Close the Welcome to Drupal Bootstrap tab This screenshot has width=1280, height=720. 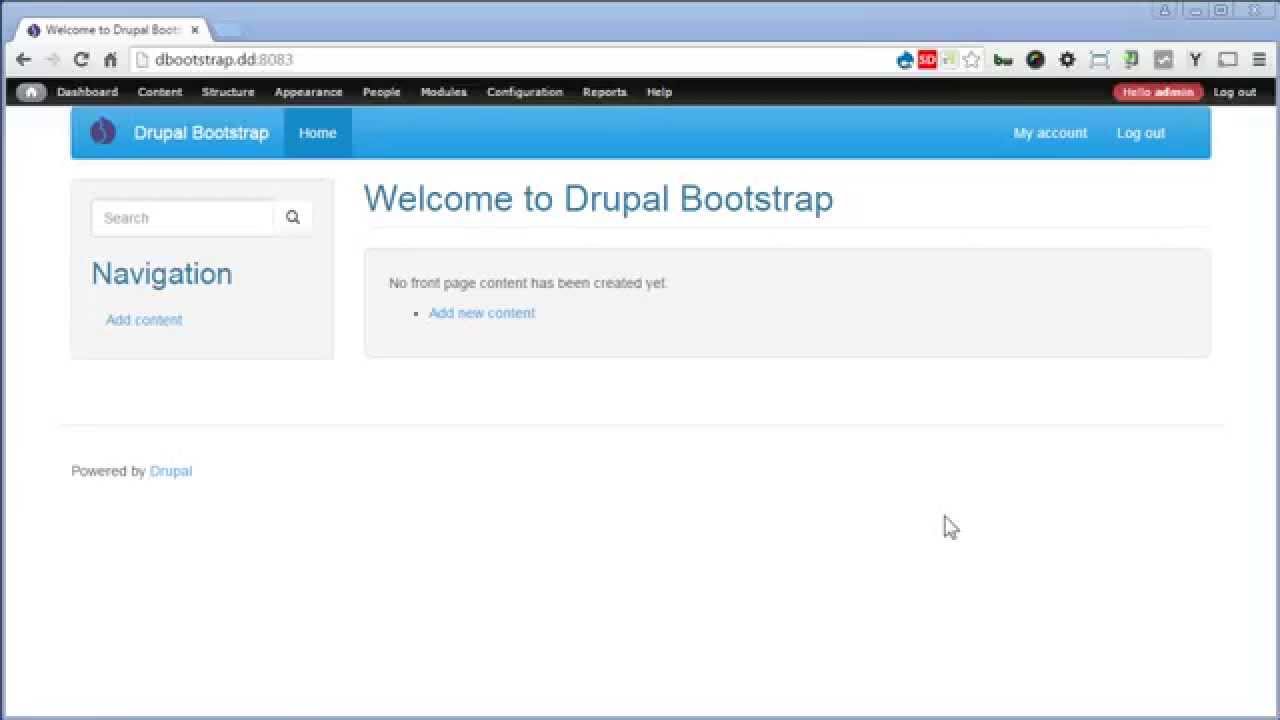[195, 30]
